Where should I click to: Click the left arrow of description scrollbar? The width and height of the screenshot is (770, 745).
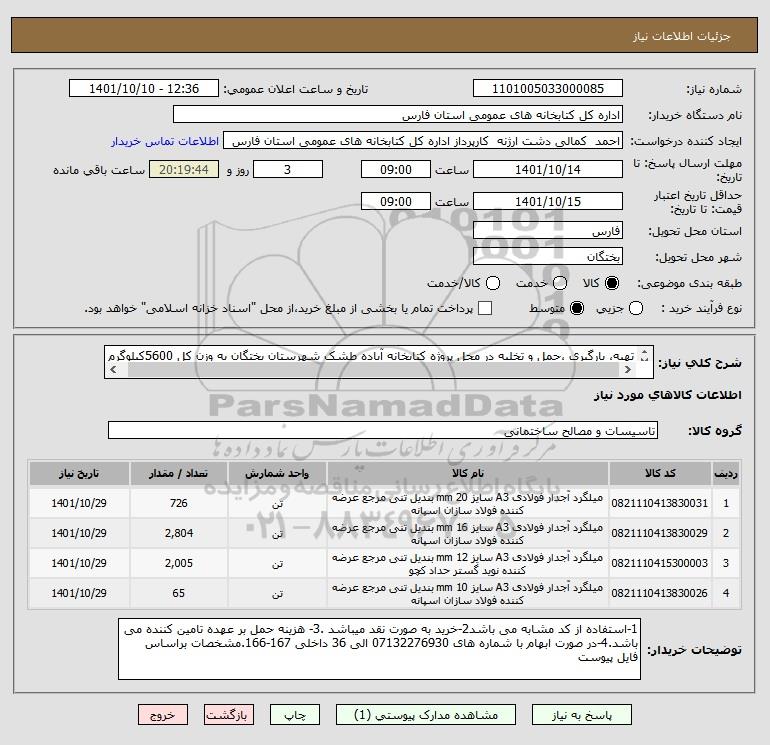pos(113,370)
